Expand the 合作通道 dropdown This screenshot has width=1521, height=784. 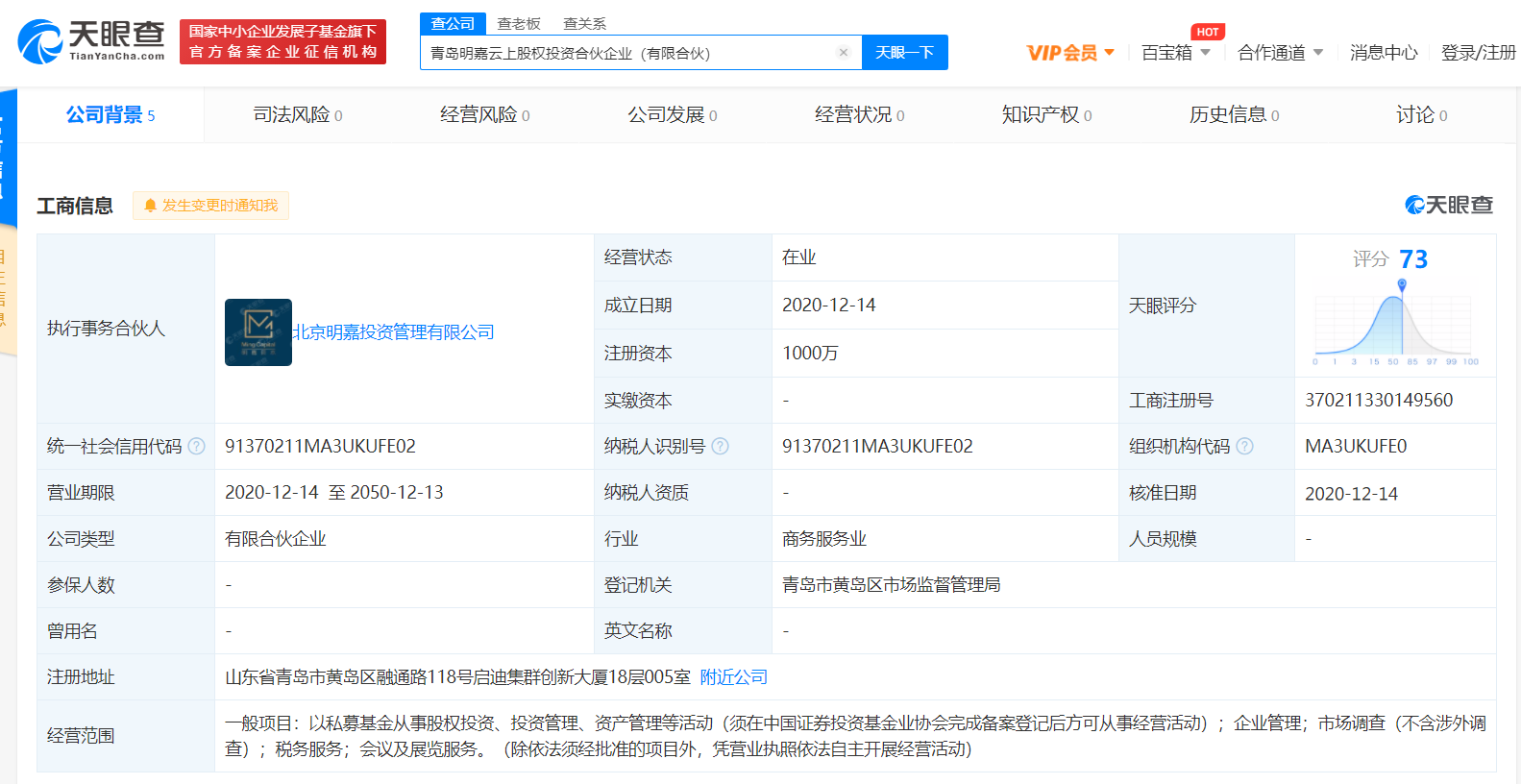pyautogui.click(x=1279, y=53)
